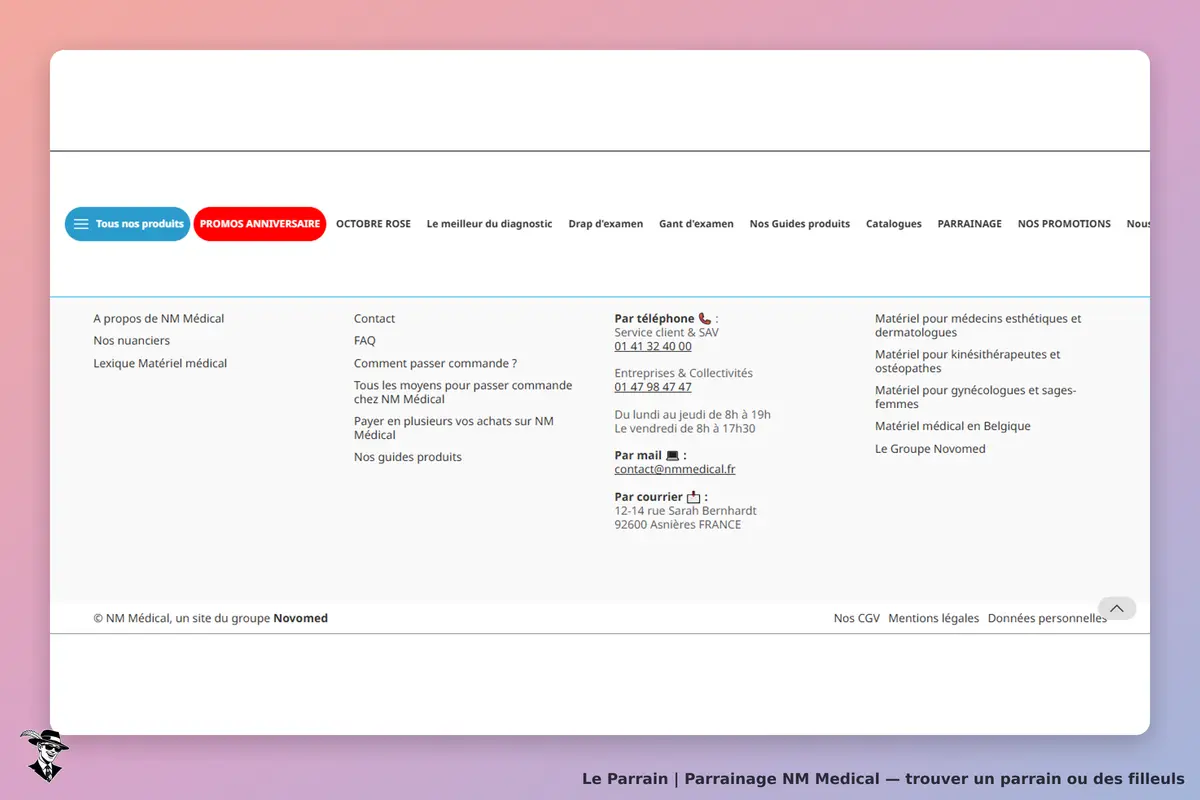
Task: Open Payer en plusieurs vos achats link
Action: pos(454,428)
